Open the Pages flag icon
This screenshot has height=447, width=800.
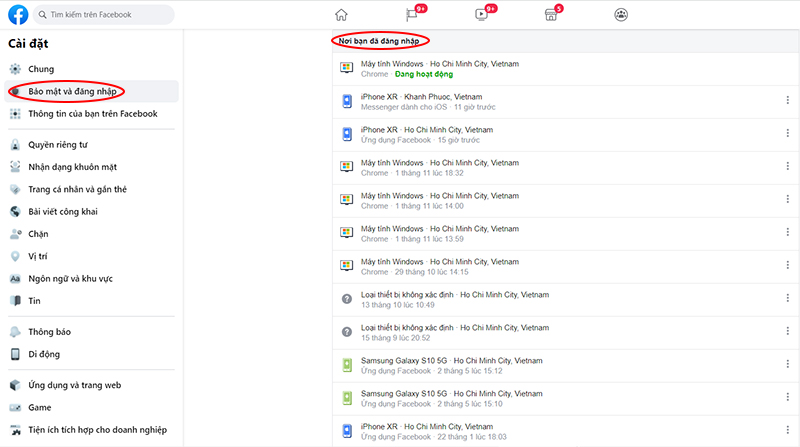coord(411,15)
